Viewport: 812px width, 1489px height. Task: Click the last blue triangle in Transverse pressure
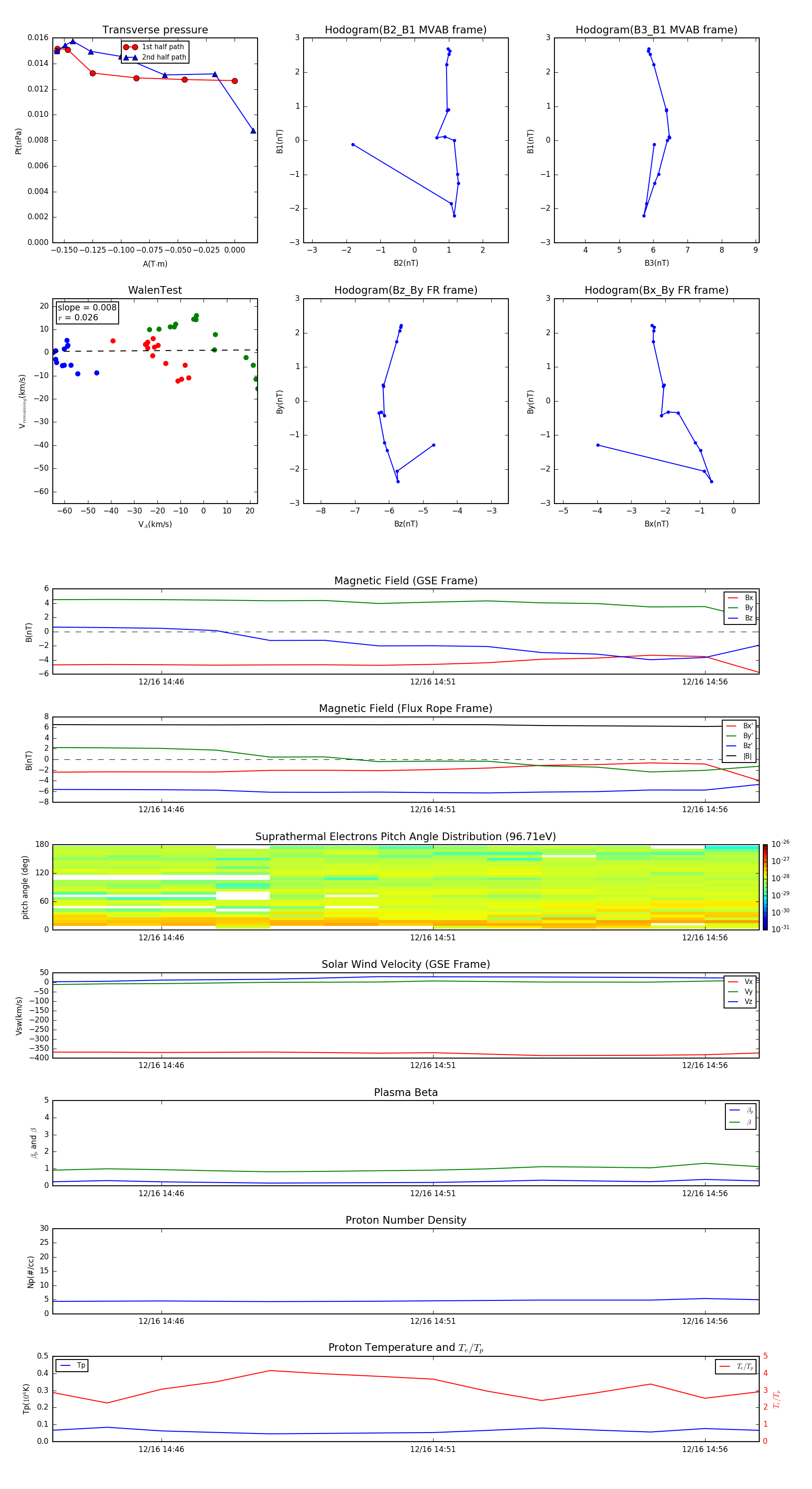[x=253, y=131]
